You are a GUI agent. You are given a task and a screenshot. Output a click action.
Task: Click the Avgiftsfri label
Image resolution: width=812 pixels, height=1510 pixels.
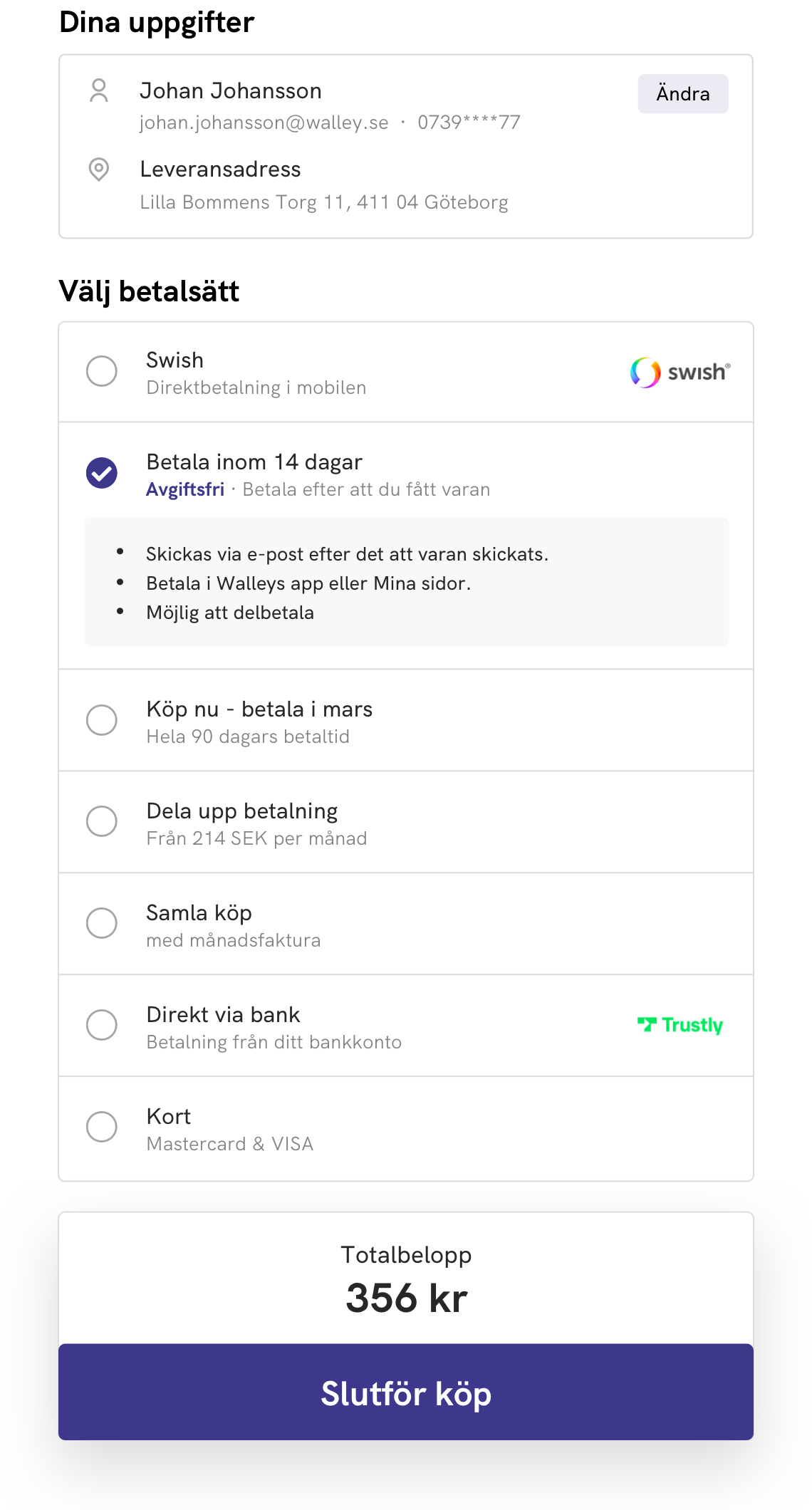coord(185,489)
